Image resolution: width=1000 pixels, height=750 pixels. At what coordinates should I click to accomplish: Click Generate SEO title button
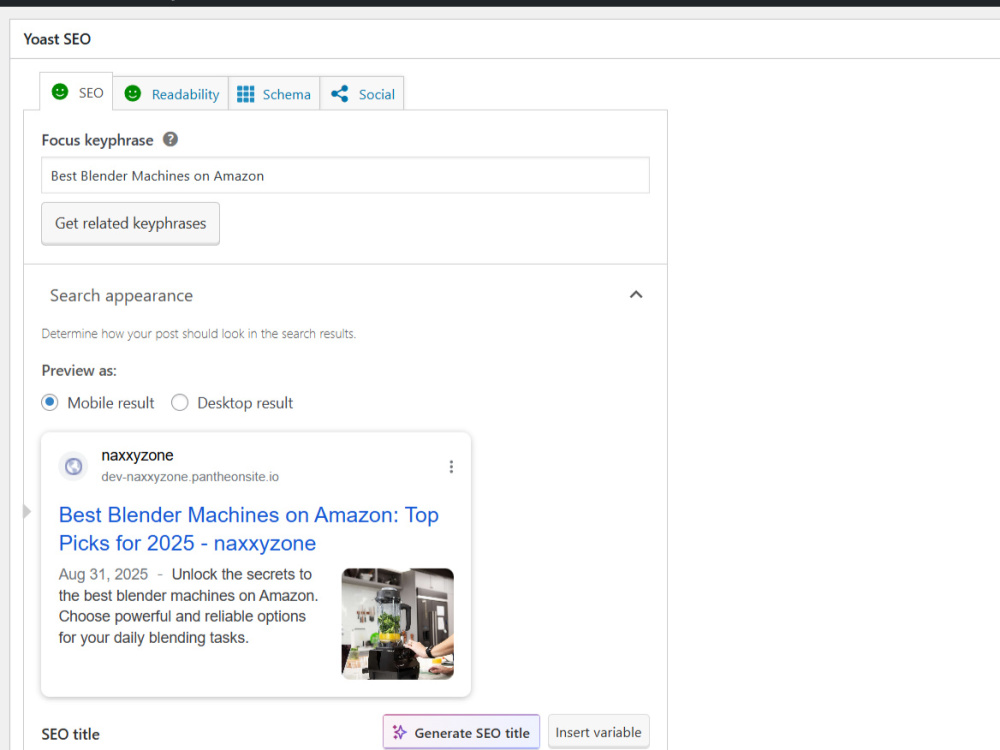coord(461,733)
